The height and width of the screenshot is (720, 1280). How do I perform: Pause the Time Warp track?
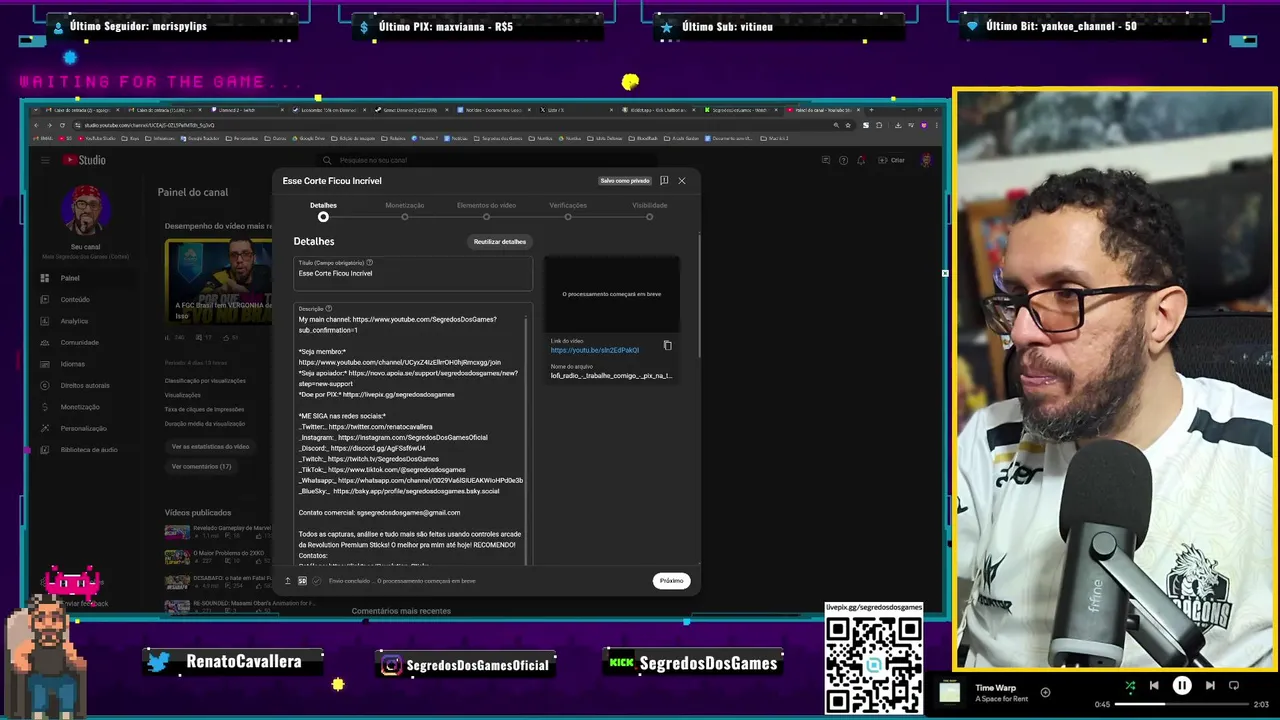coord(1182,686)
